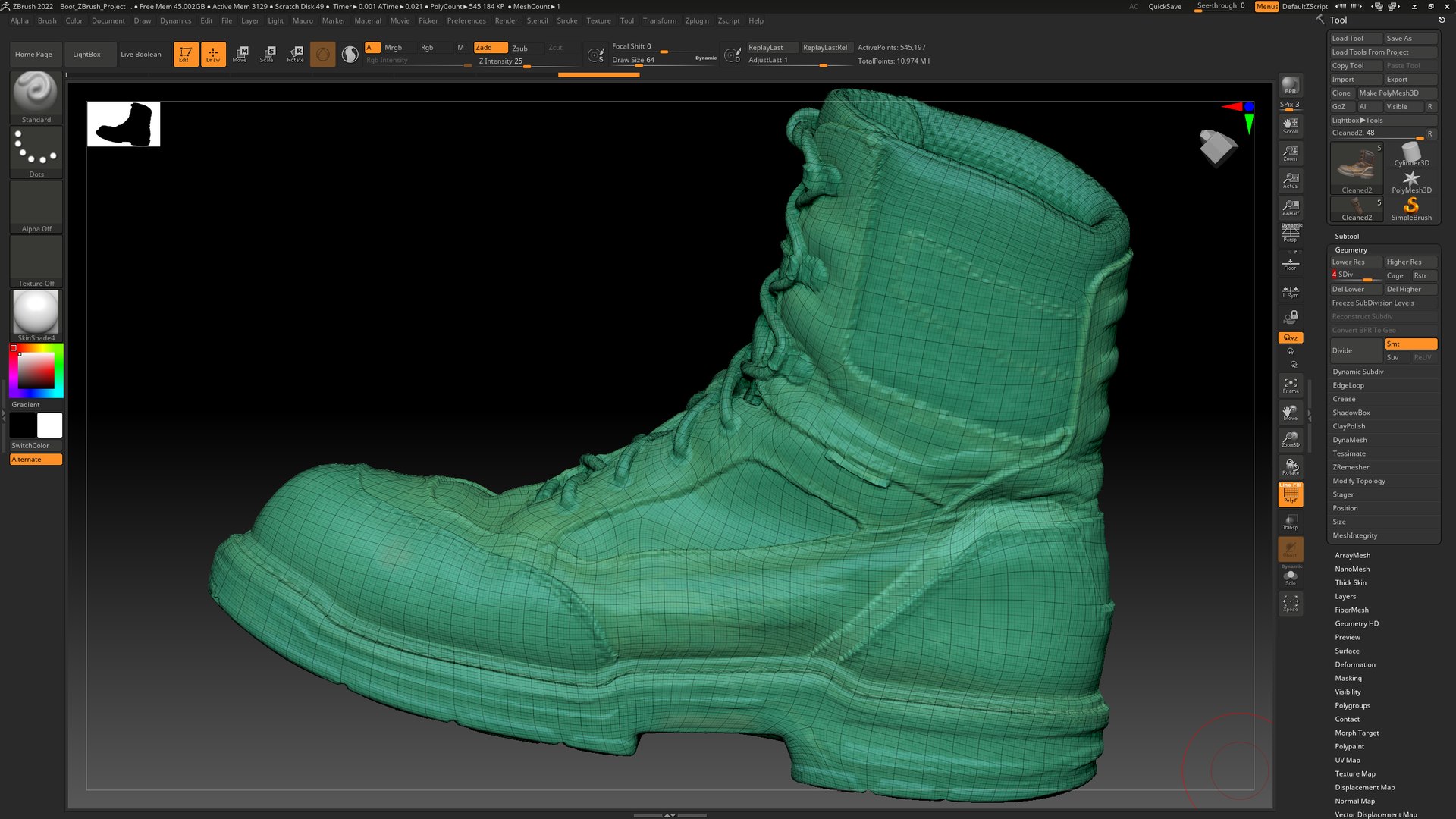The height and width of the screenshot is (819, 1456).
Task: Open the Alpha Off selector
Action: pos(36,207)
